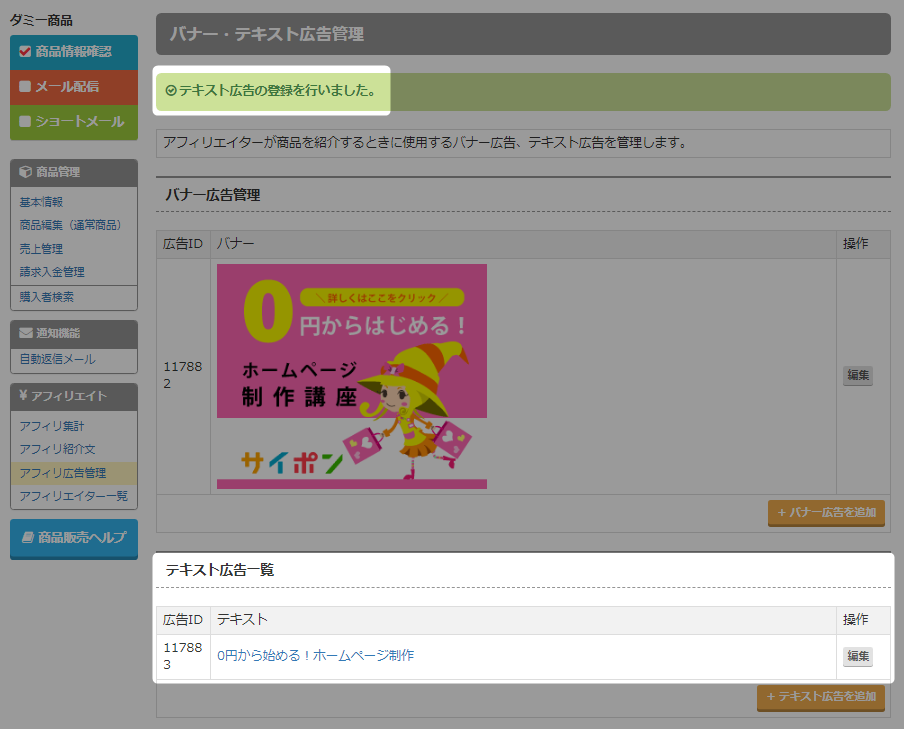Click the check icon in success message
Screen dimensions: 904x729
[171, 91]
